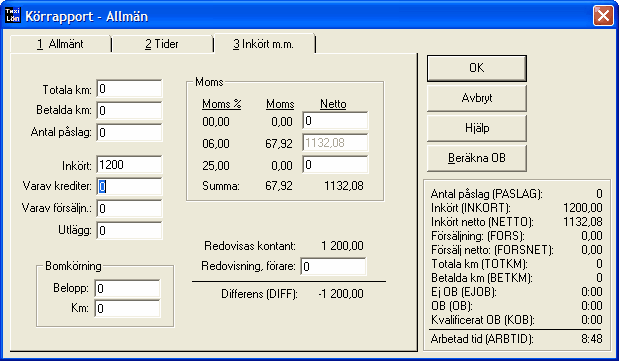Select the Antal påslag input box

(x=129, y=132)
